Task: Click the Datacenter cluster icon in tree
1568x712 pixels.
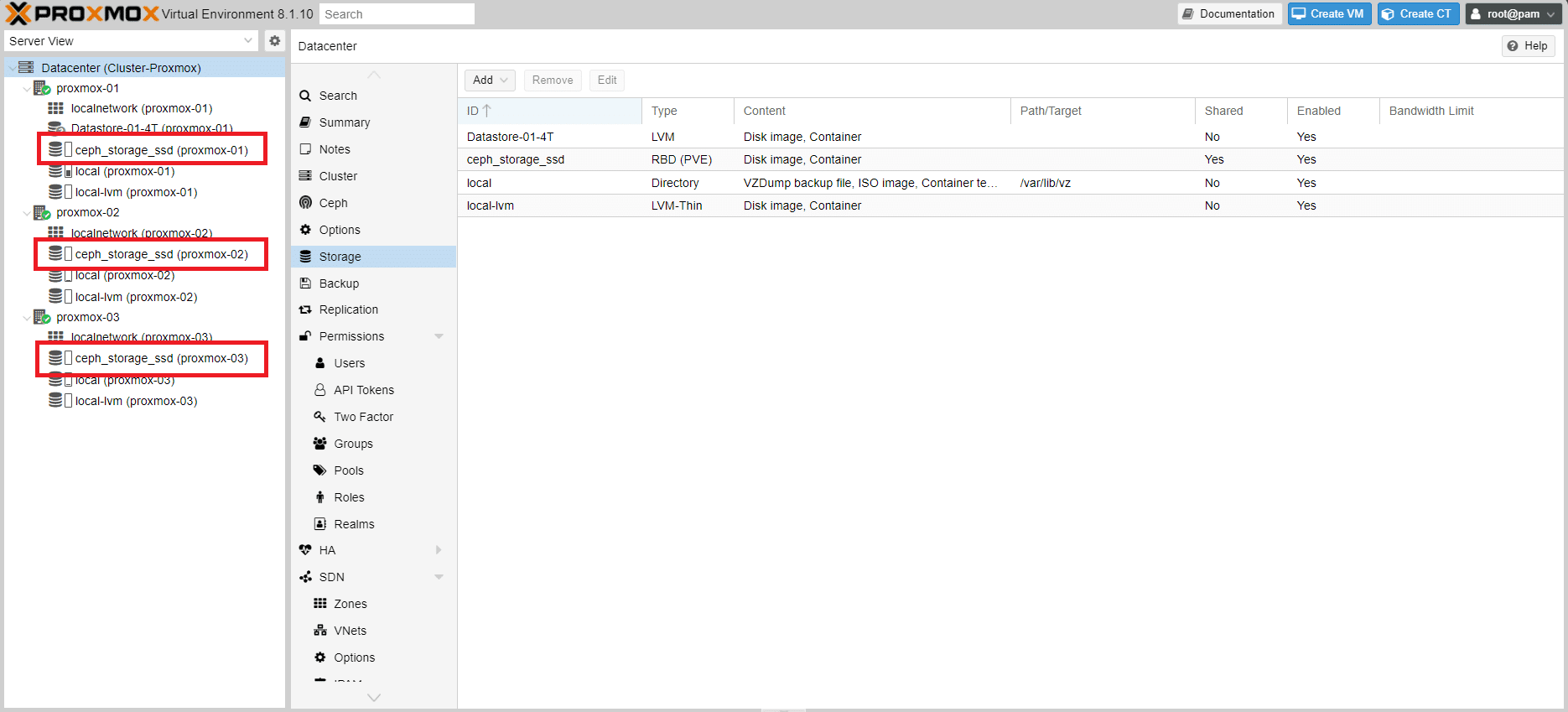Action: coord(26,67)
